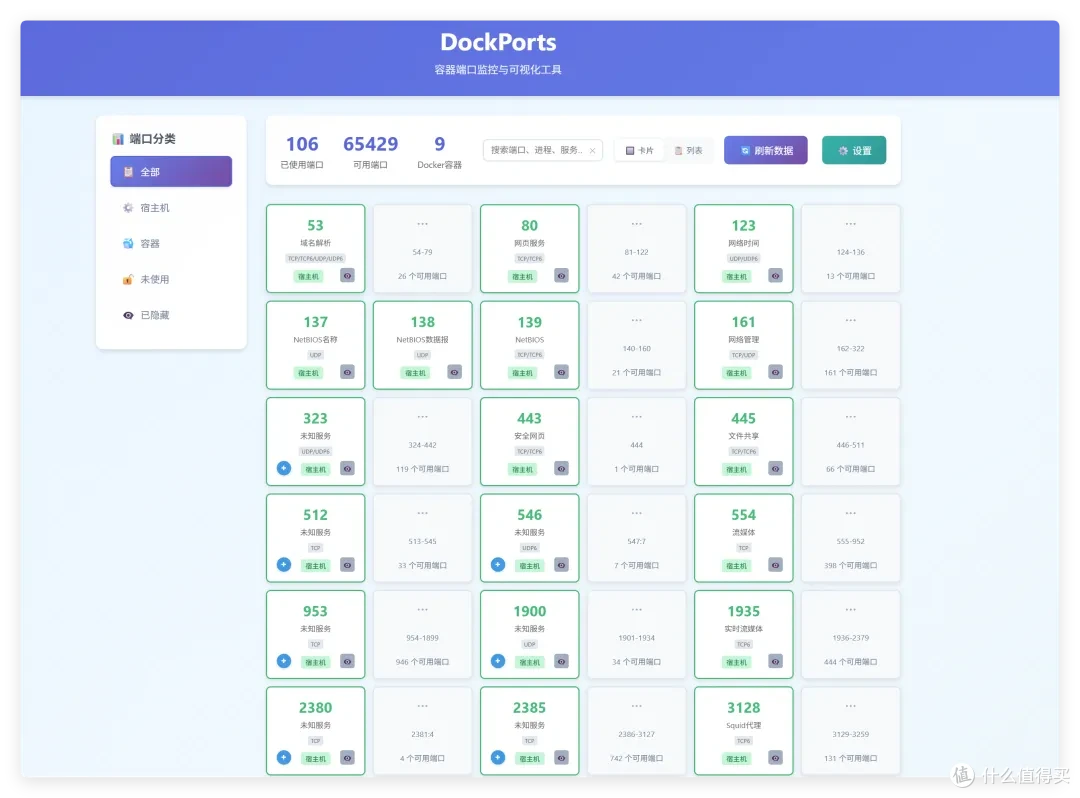Click blue plus icon on port 2385
This screenshot has width=1080, height=798.
[x=498, y=757]
